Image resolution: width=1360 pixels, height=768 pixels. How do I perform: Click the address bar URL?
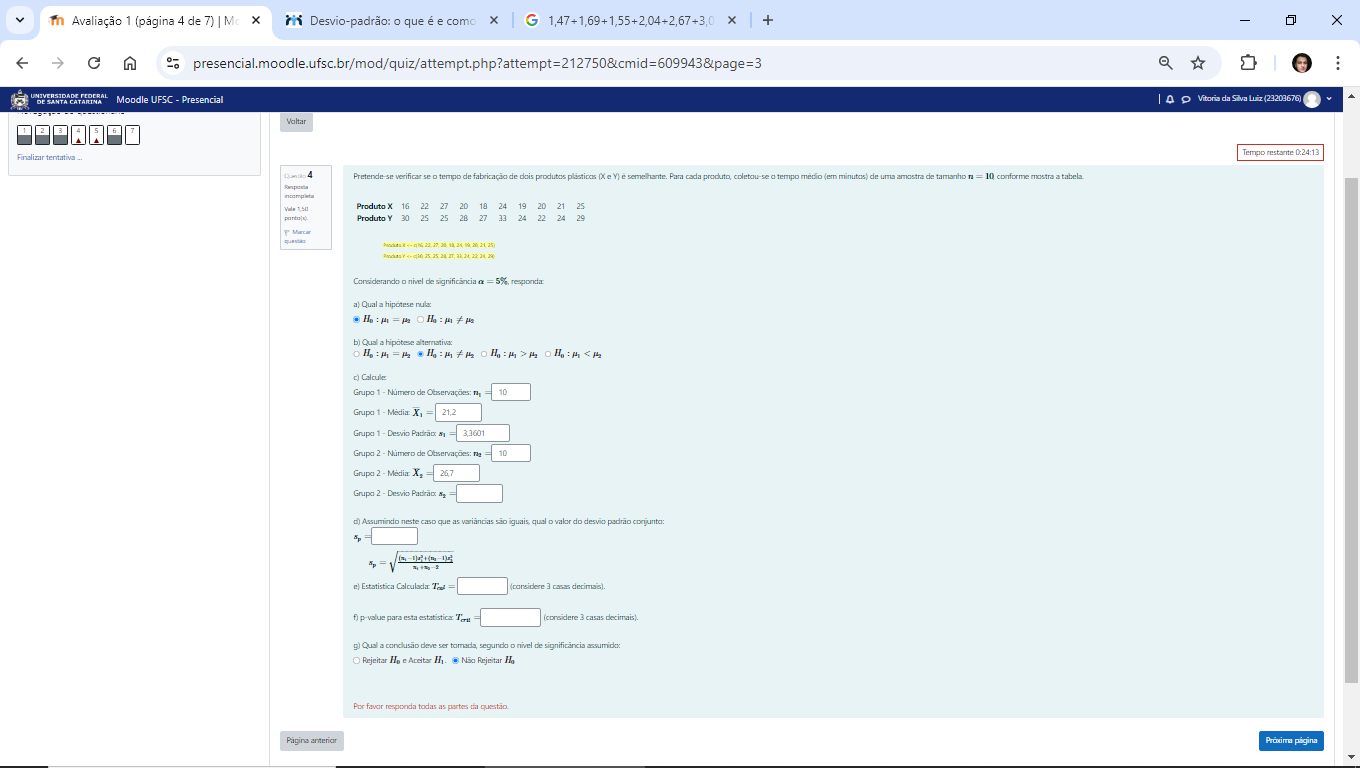pyautogui.click(x=477, y=63)
